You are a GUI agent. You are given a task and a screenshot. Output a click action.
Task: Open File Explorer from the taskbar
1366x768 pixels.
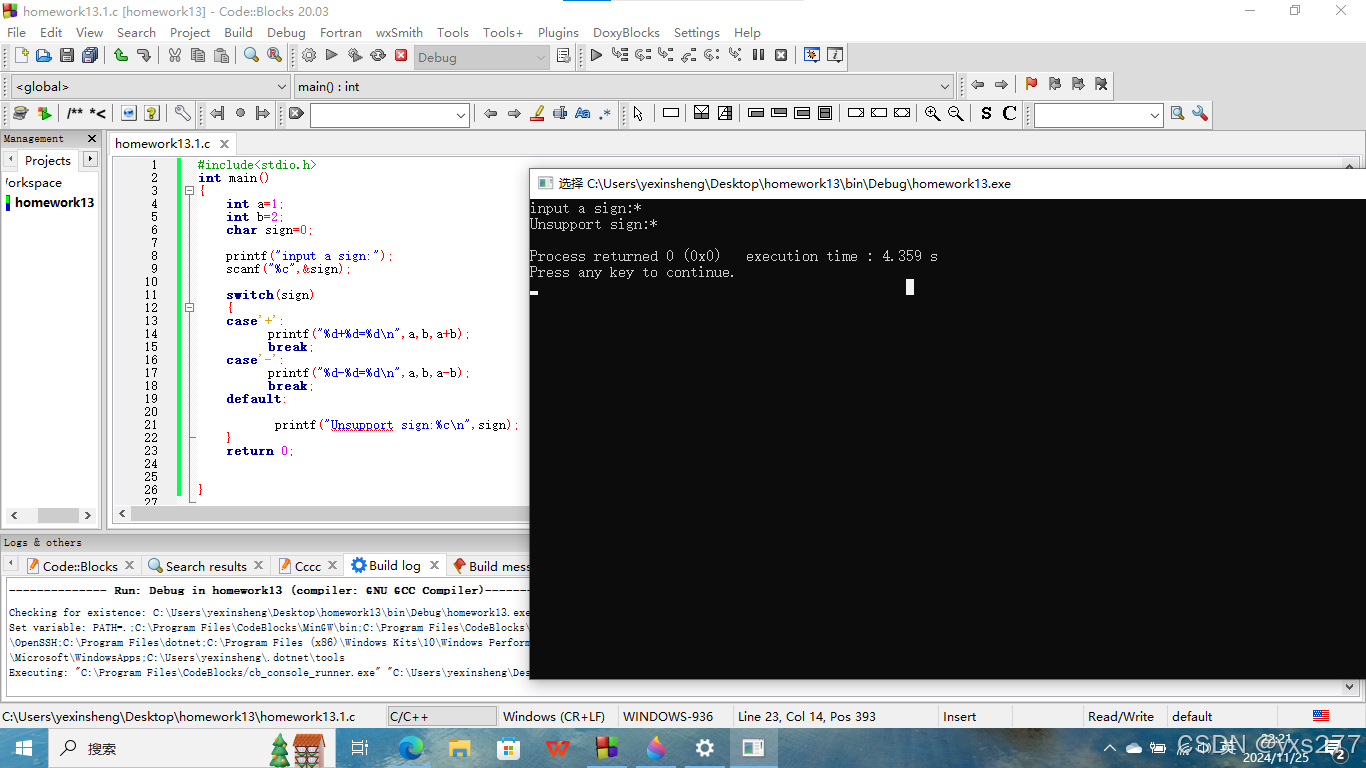(460, 748)
